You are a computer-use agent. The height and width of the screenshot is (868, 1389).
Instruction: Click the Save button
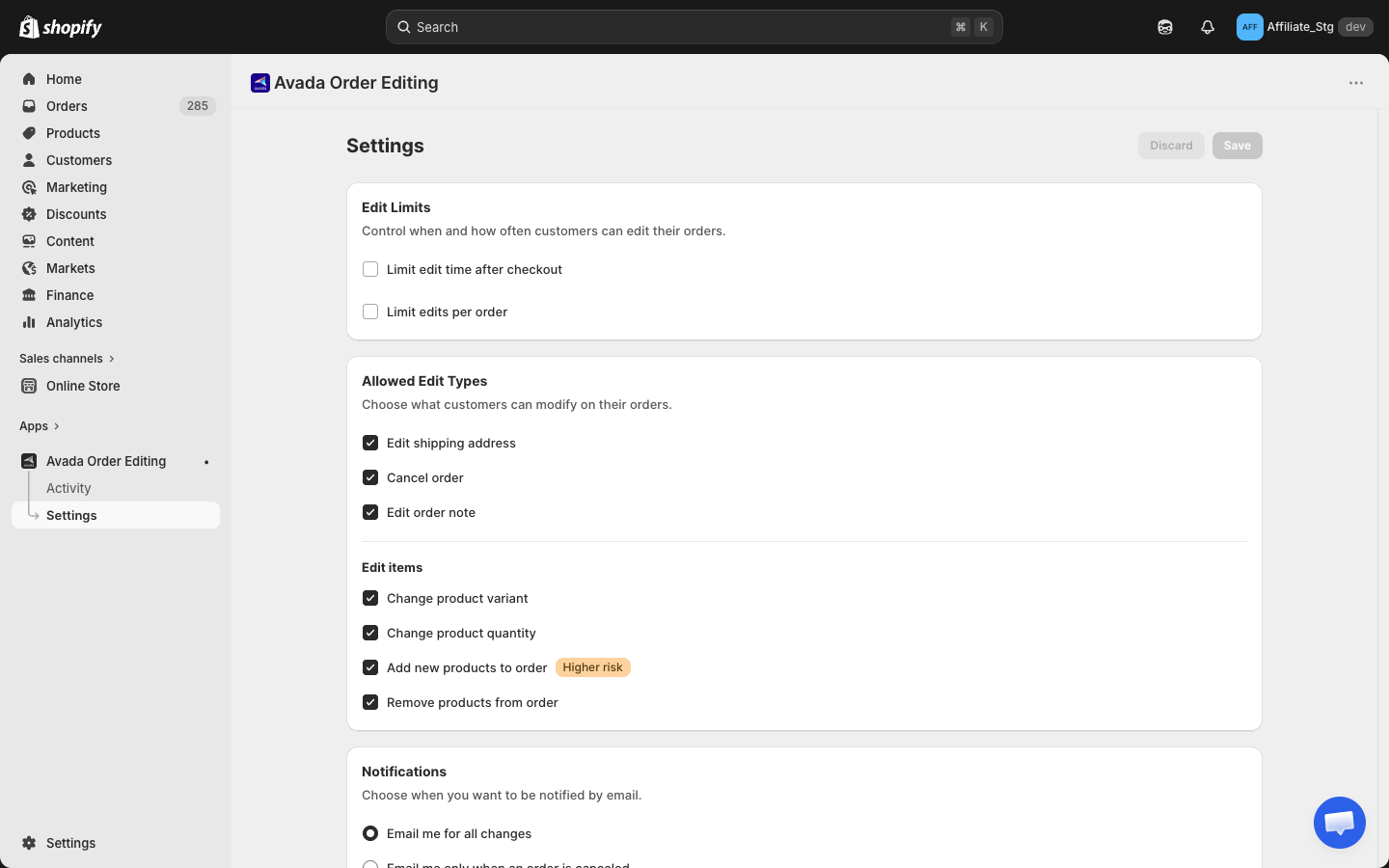pyautogui.click(x=1238, y=146)
